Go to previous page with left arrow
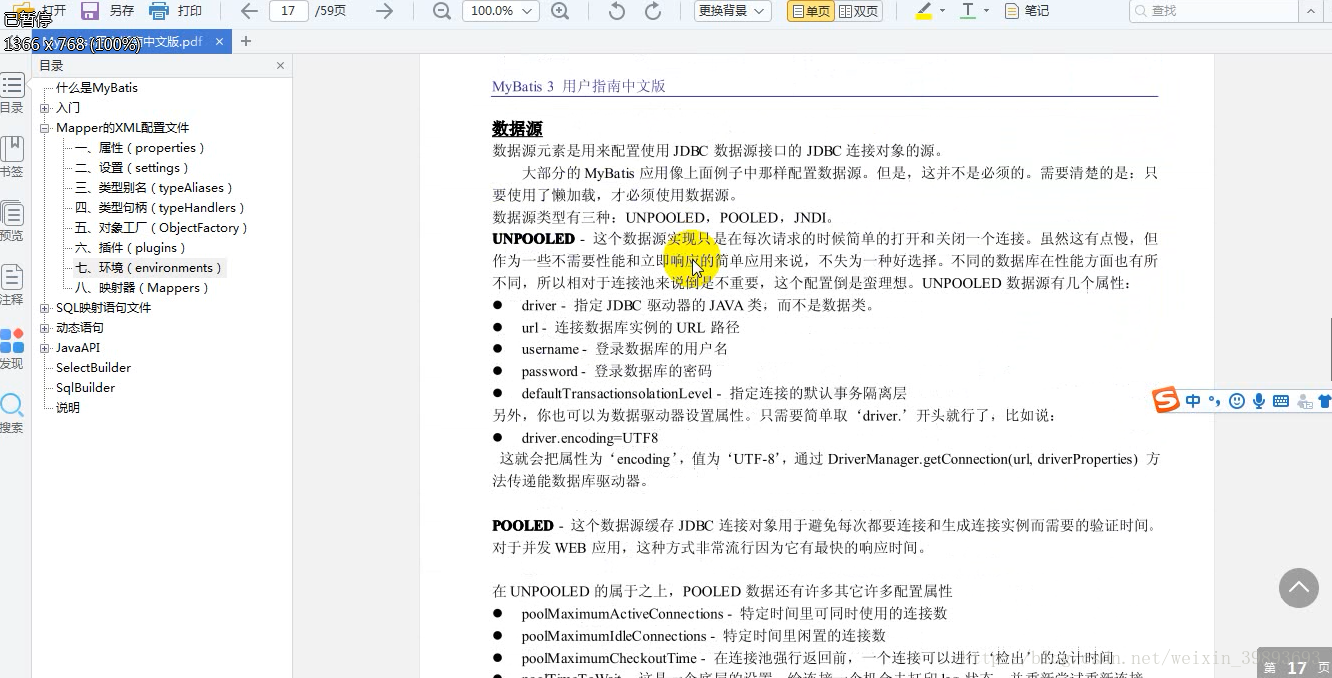 (x=250, y=11)
